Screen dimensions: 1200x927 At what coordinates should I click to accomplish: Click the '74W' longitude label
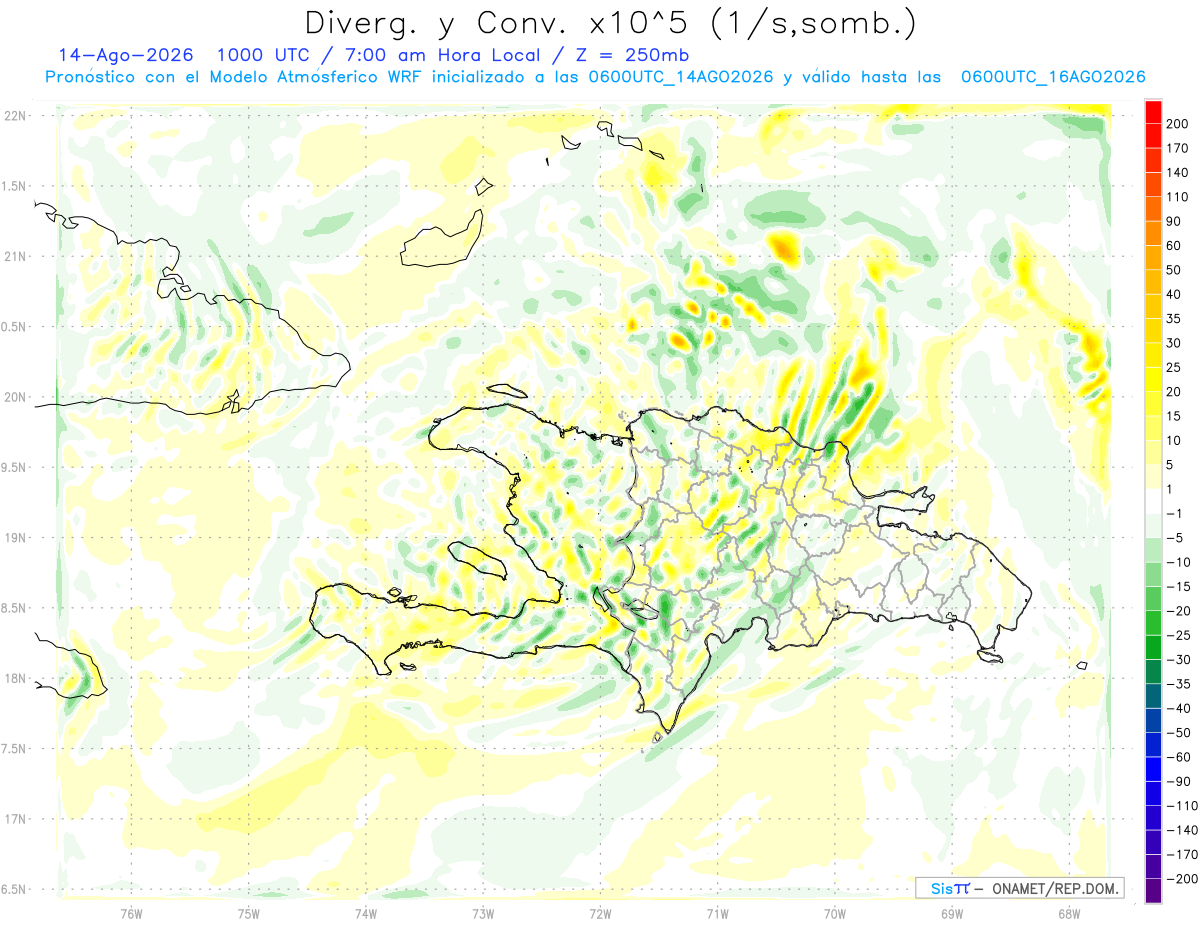coord(366,913)
